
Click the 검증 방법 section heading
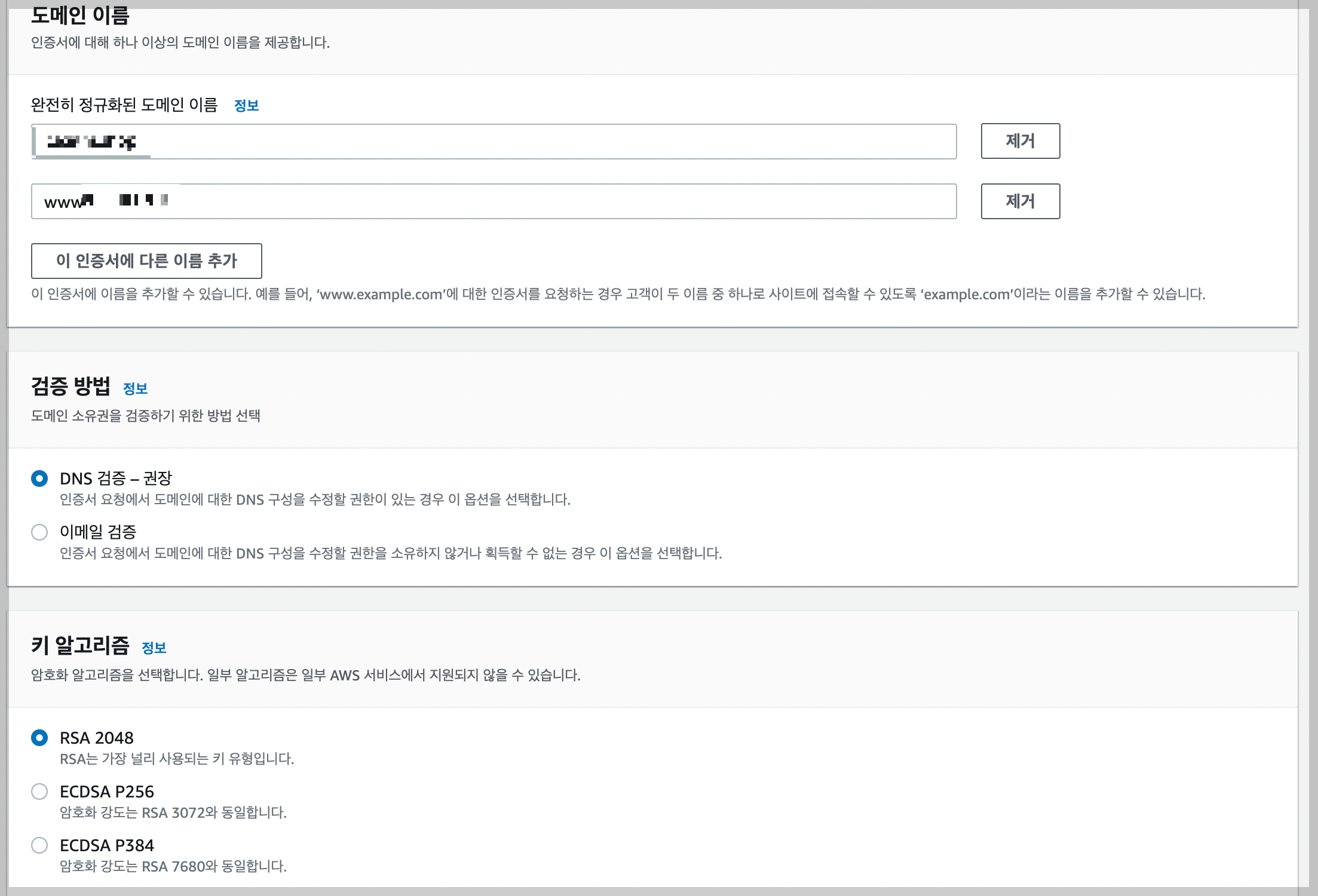pyautogui.click(x=71, y=386)
